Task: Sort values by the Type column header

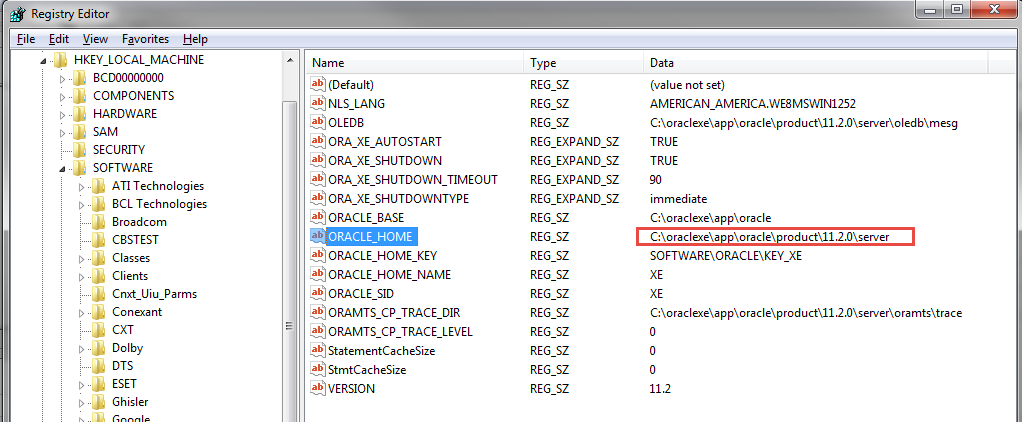Action: [583, 63]
